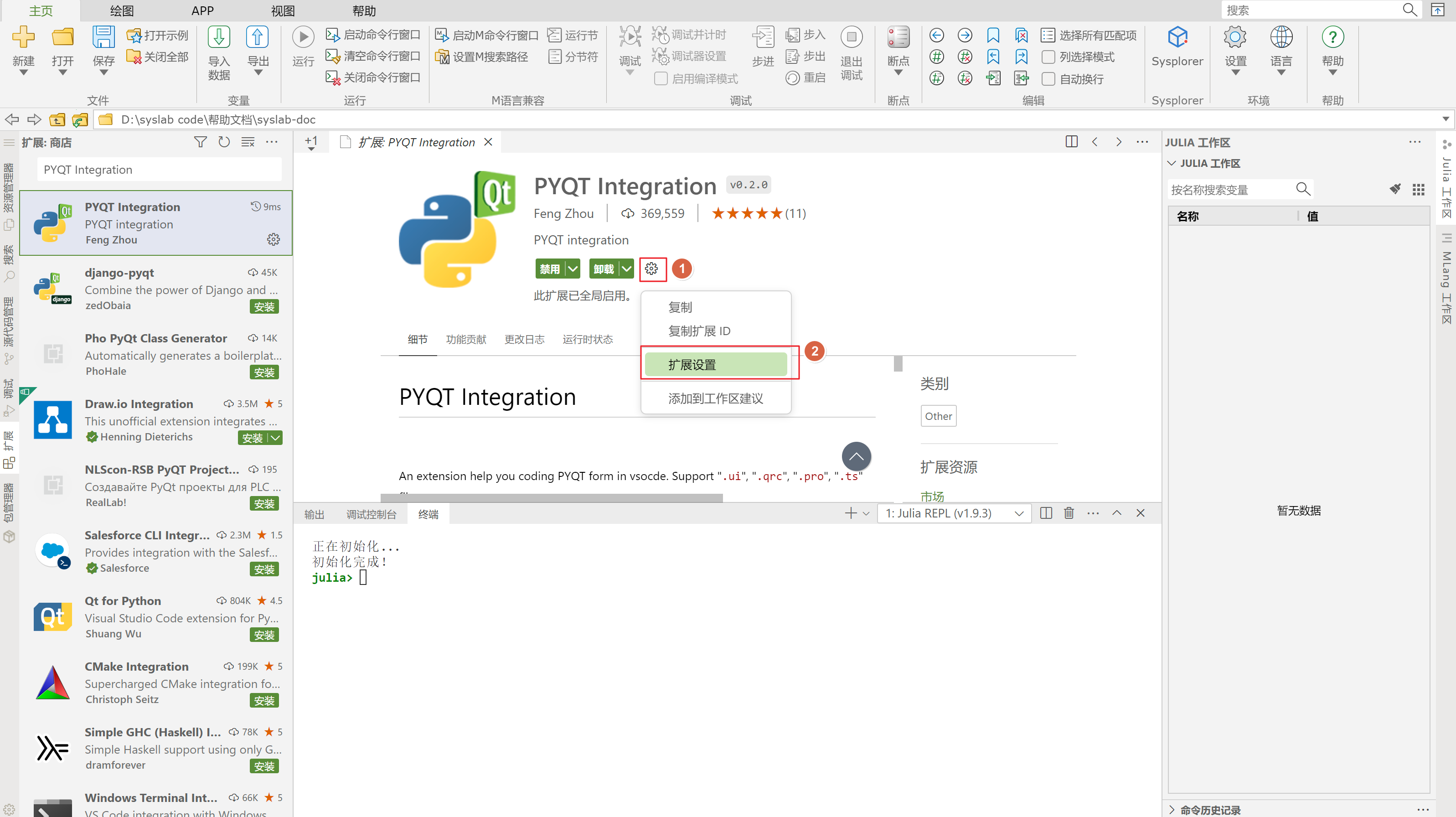The height and width of the screenshot is (817, 1456).
Task: Click the 步进 step-over icon
Action: pos(763,37)
